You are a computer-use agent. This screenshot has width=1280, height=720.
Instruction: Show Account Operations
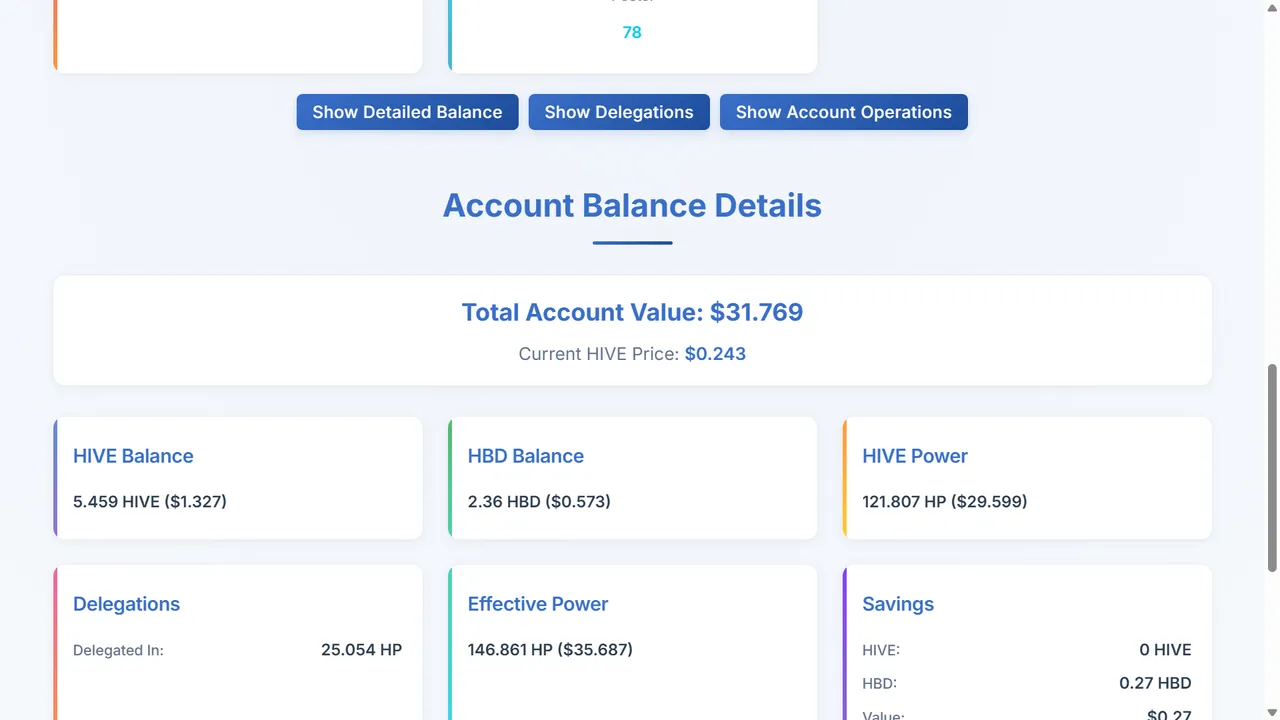coord(844,112)
